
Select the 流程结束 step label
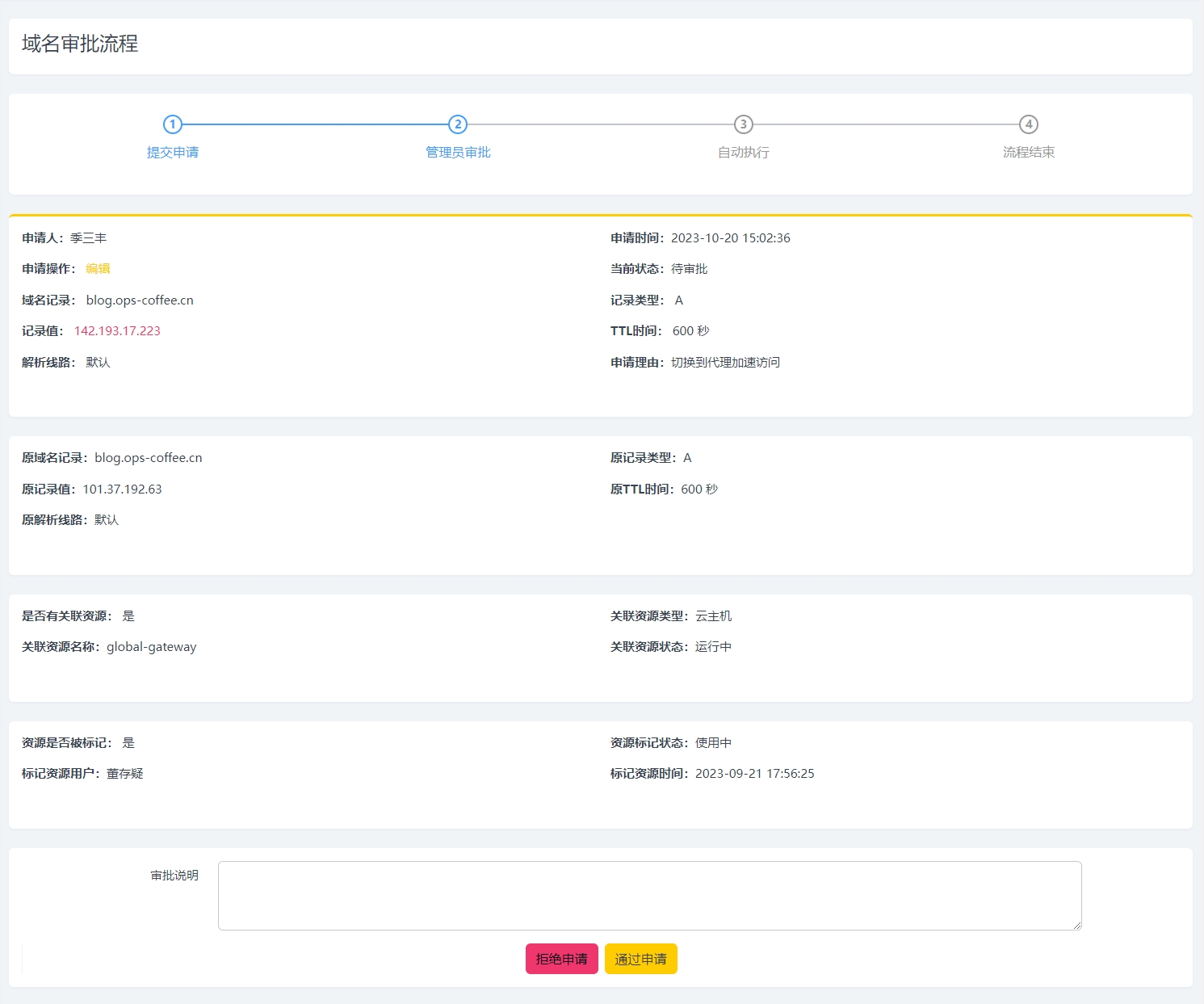coord(1028,153)
